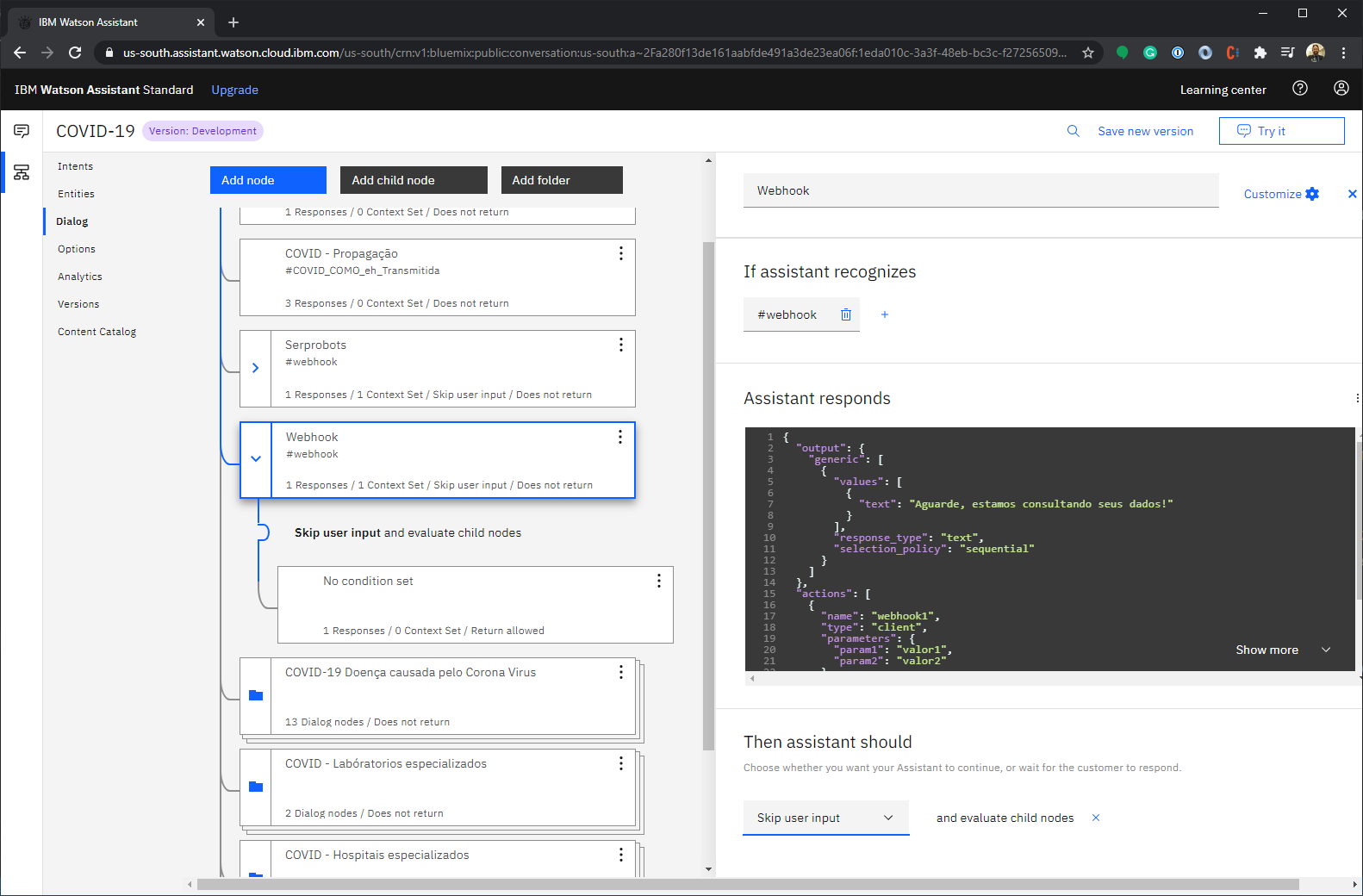Open options menu for COVID - Labóratorios folder
Viewport: 1363px width, 896px height.
click(620, 763)
